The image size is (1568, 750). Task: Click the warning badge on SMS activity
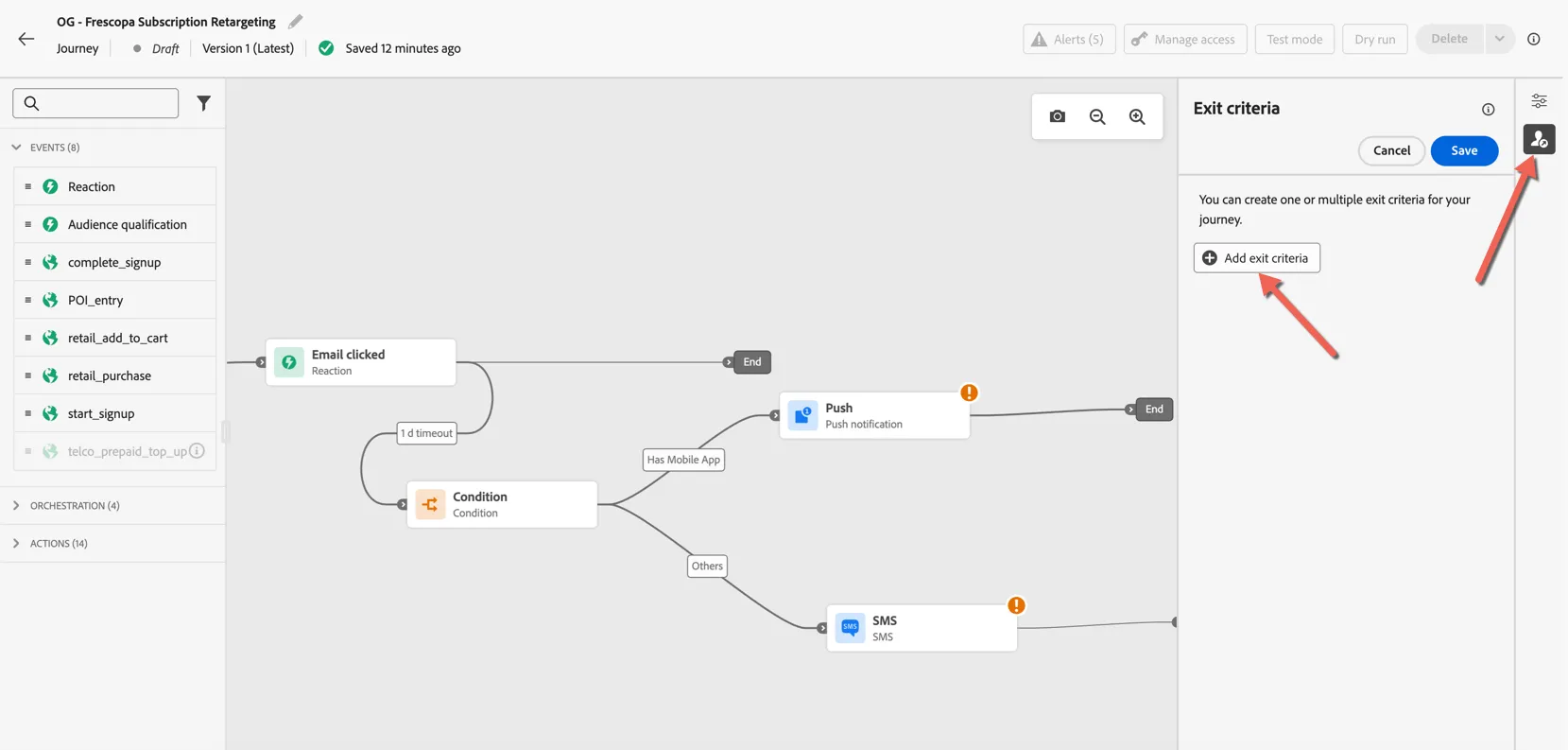click(x=1016, y=605)
